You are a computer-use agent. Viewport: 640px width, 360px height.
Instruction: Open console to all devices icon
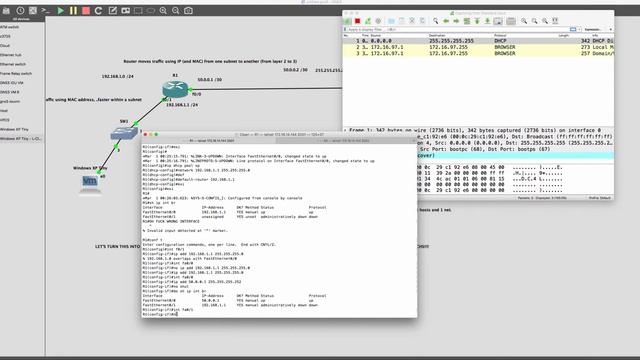pyautogui.click(x=46, y=11)
